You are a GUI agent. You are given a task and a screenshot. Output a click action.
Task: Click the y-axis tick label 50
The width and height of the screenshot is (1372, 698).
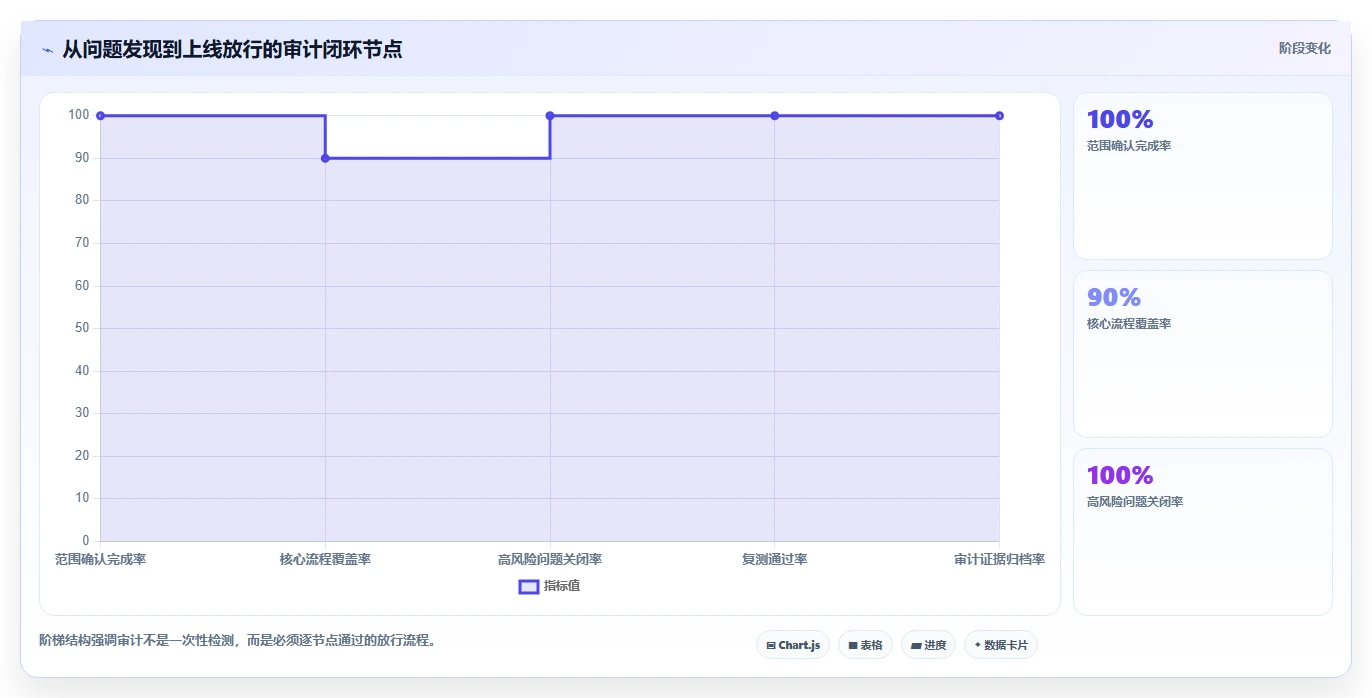pos(82,328)
